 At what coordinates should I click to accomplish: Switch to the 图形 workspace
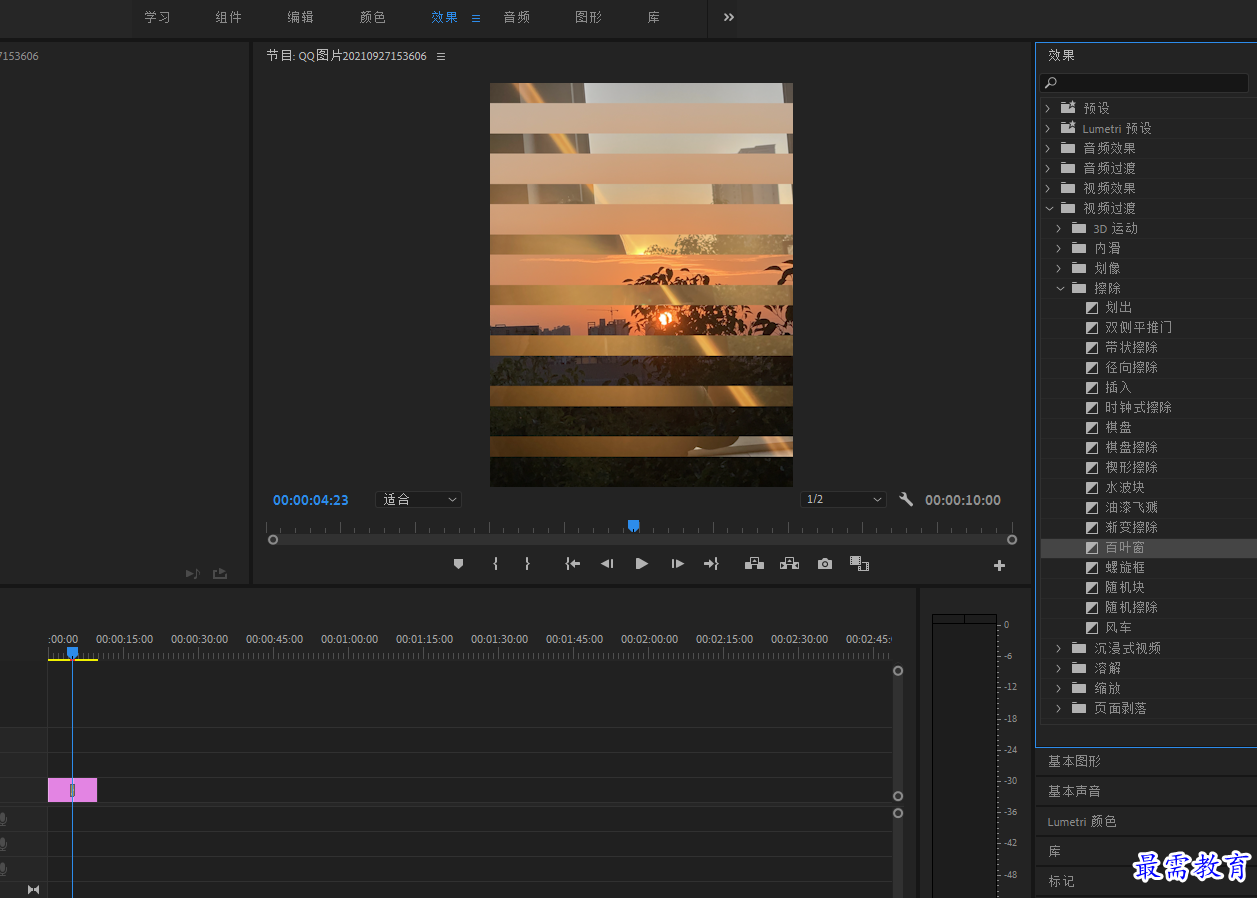(589, 18)
